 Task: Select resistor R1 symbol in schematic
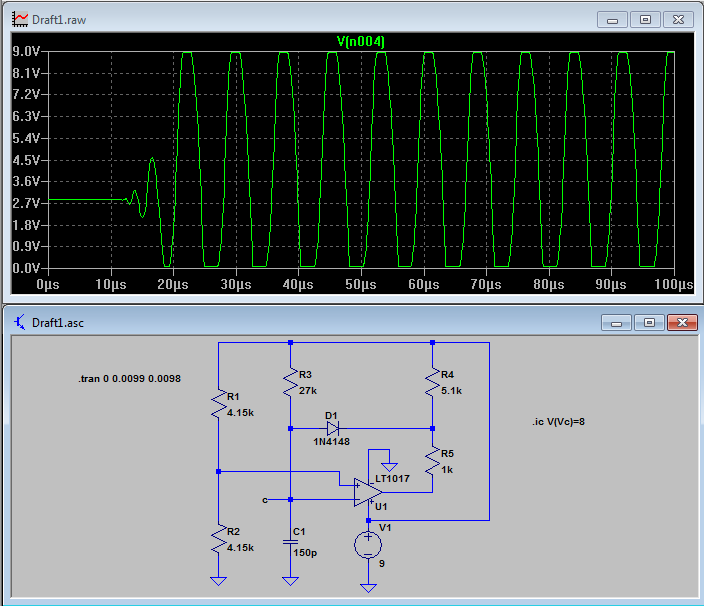218,405
